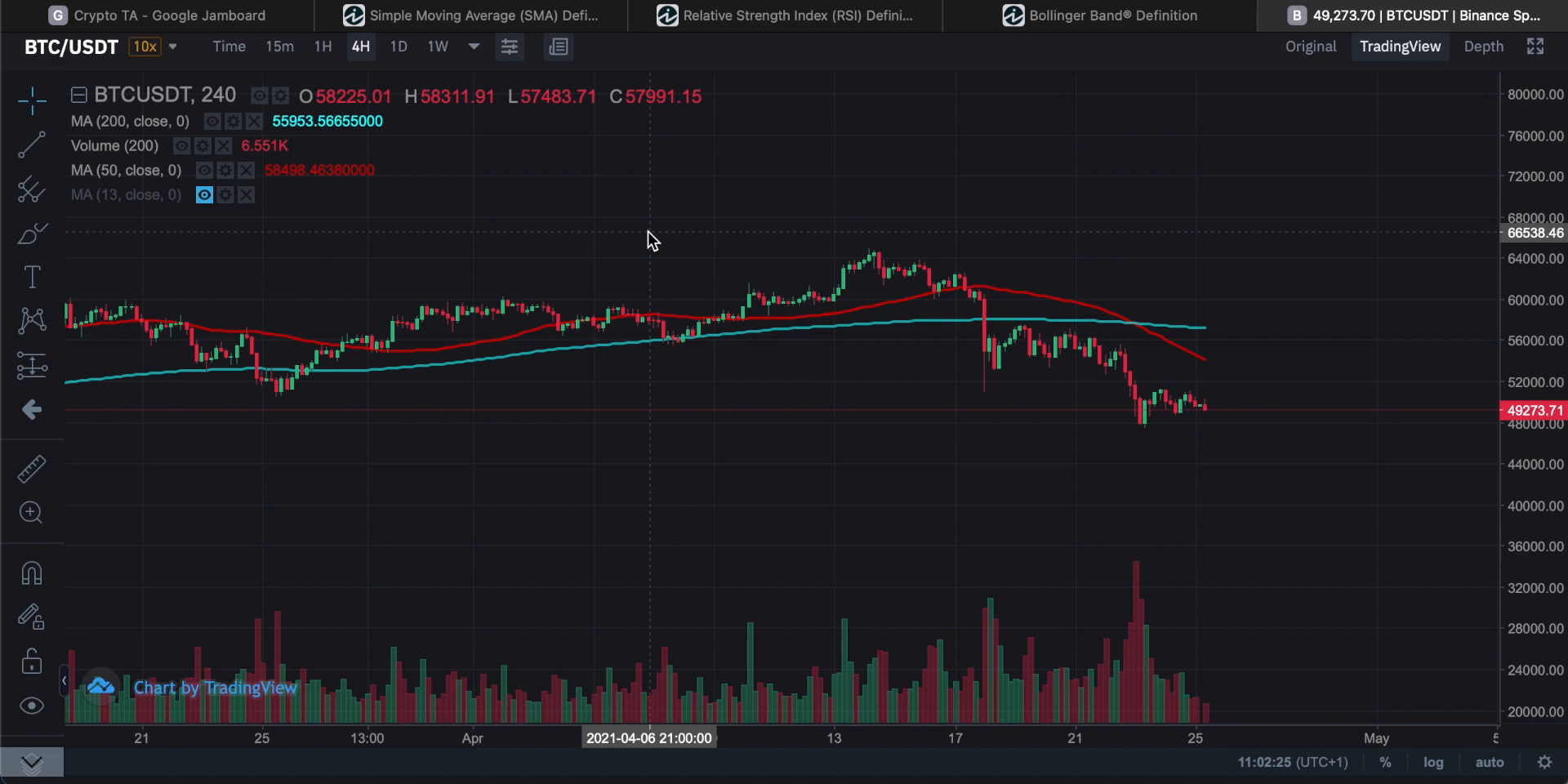This screenshot has height=784, width=1568.
Task: Toggle MA 50 visibility eye
Action: [x=204, y=171]
